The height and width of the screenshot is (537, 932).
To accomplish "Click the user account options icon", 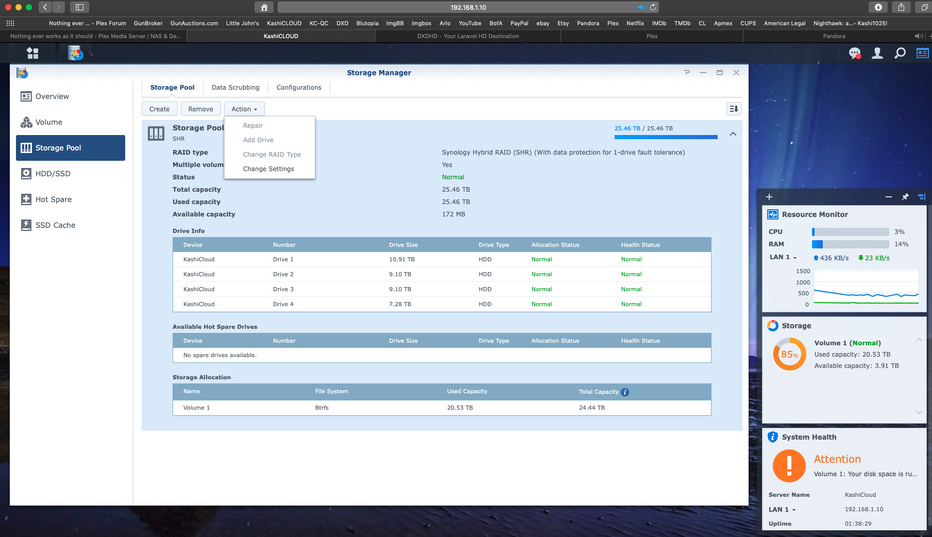I will click(878, 53).
